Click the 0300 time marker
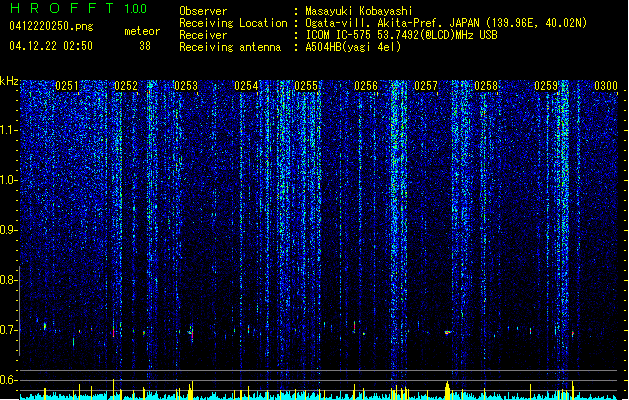Viewport: 629px width, 400px height. coord(606,85)
